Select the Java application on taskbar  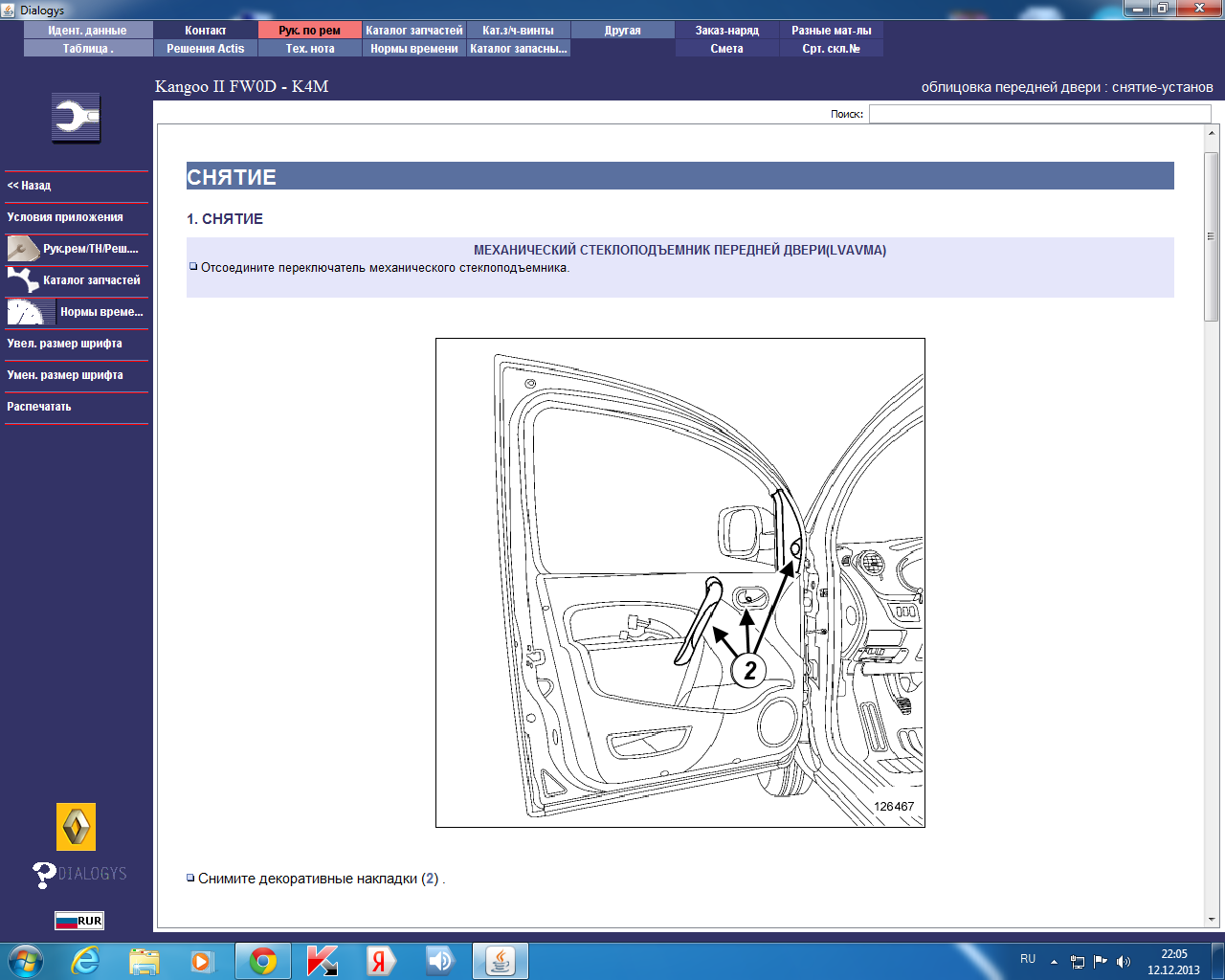coord(501,961)
